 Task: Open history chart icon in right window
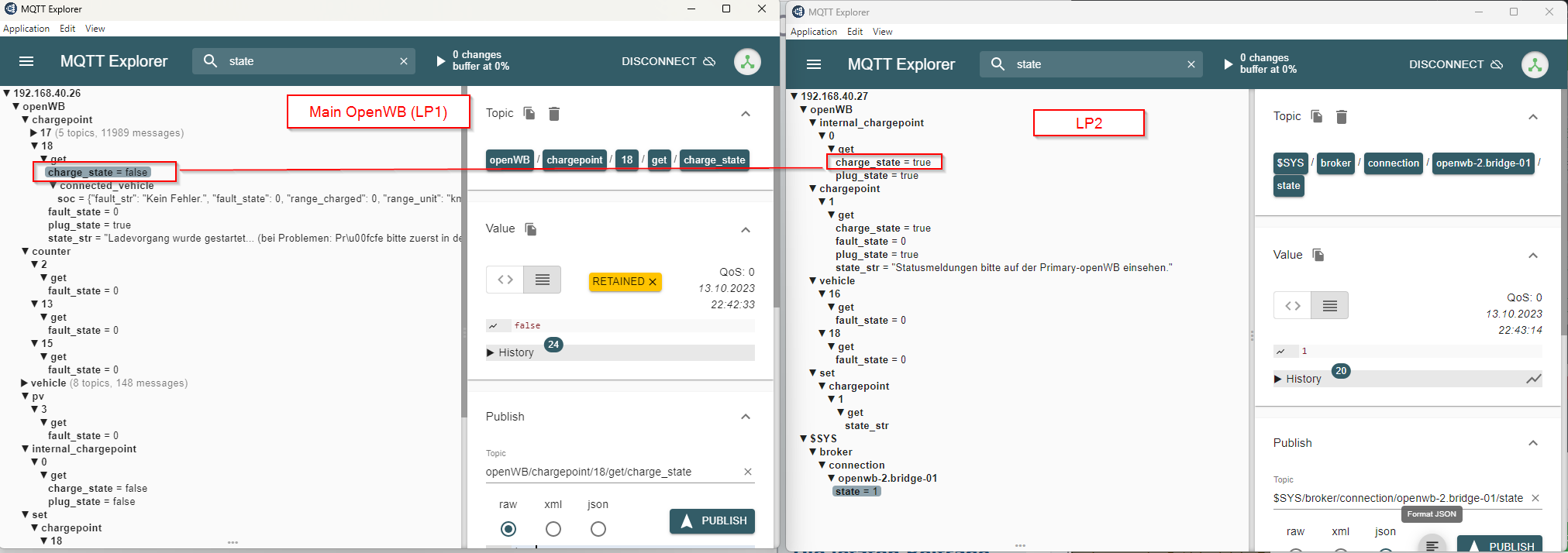pyautogui.click(x=1534, y=379)
